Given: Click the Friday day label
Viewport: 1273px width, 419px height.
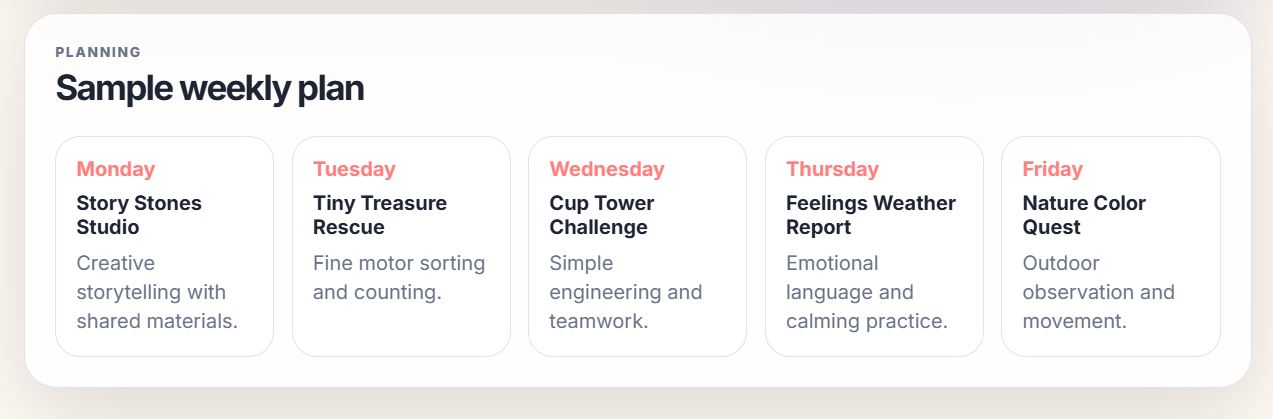Looking at the screenshot, I should [x=1052, y=169].
